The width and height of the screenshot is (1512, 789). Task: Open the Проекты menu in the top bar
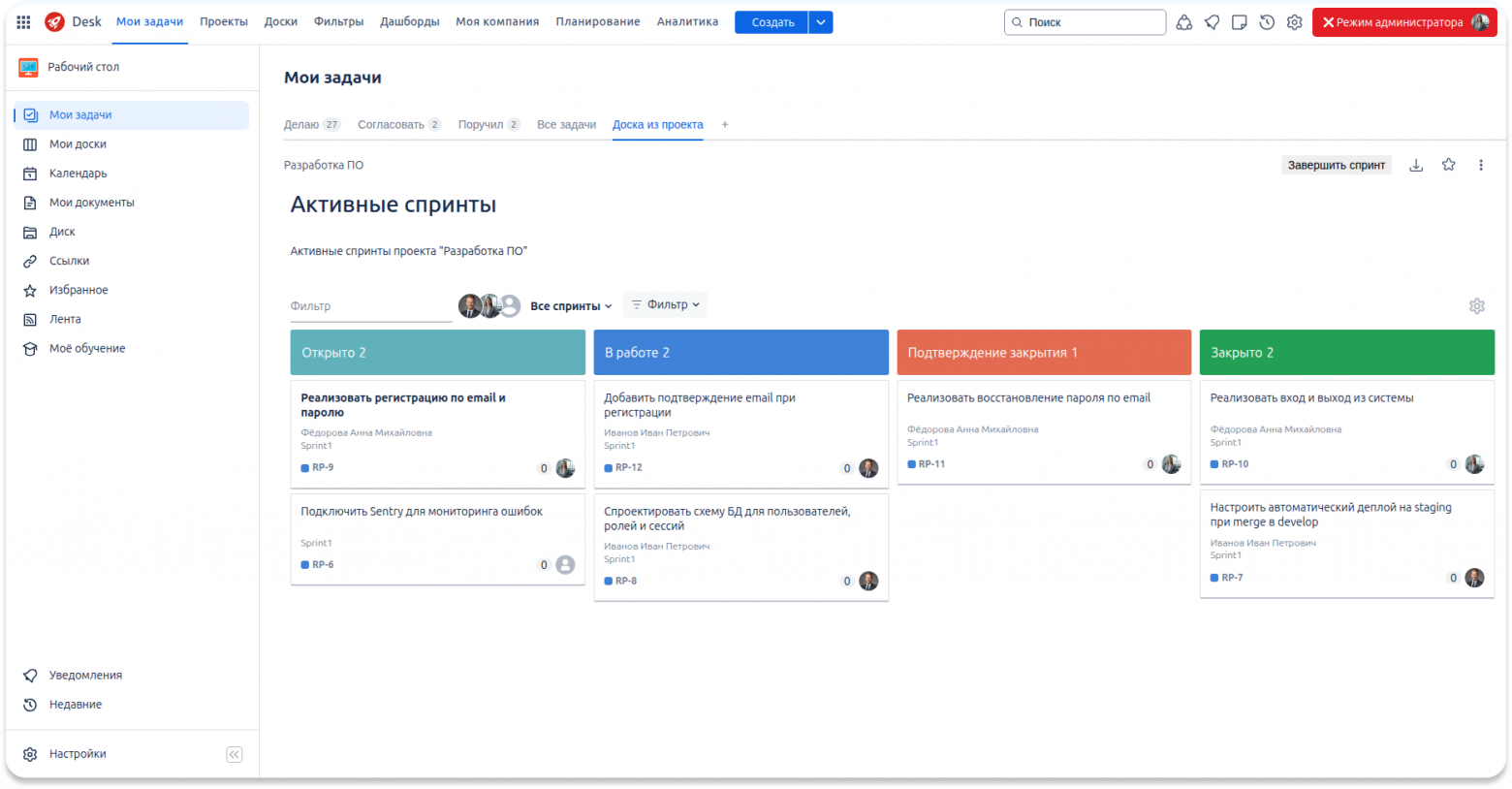point(224,22)
